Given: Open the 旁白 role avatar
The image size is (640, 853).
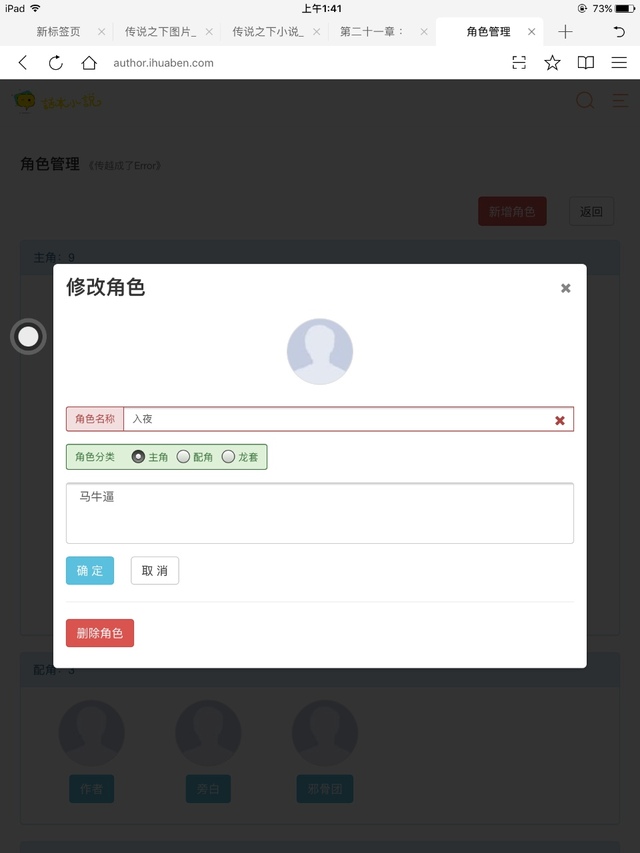Looking at the screenshot, I should (208, 733).
